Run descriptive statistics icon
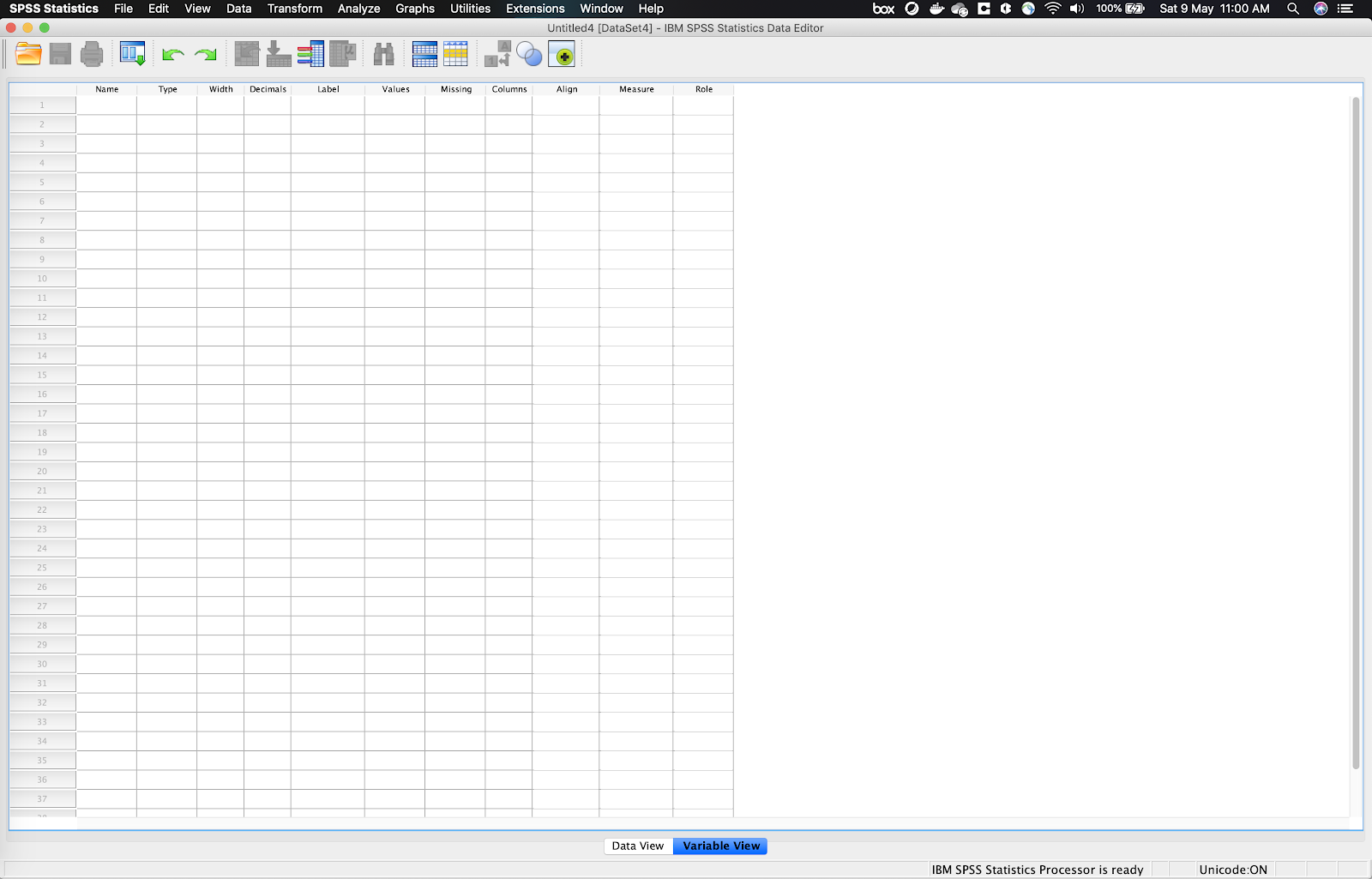1372x879 pixels. [x=343, y=55]
